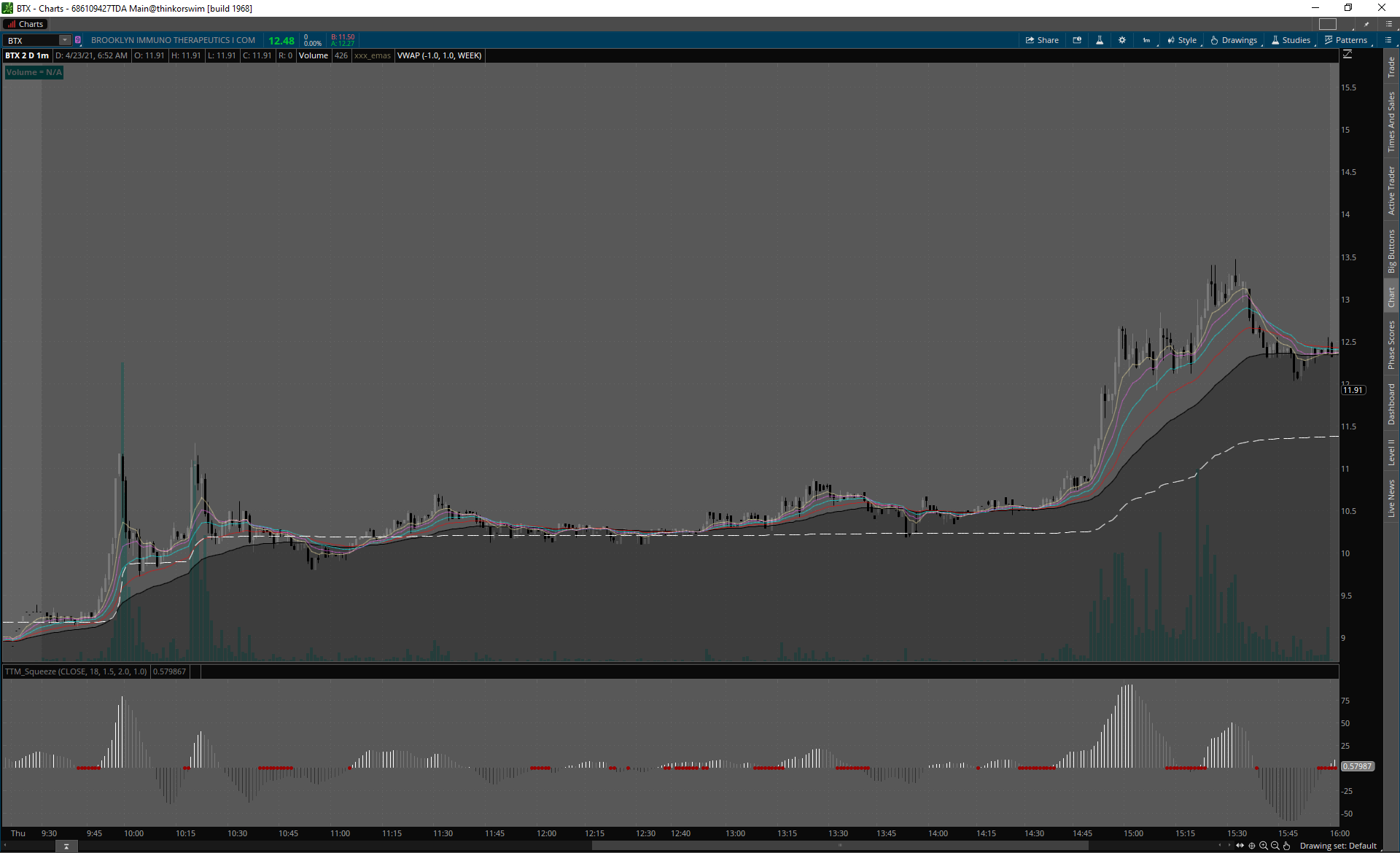The width and height of the screenshot is (1400, 853).
Task: Open the BTX symbol dropdown arrow
Action: click(x=65, y=40)
